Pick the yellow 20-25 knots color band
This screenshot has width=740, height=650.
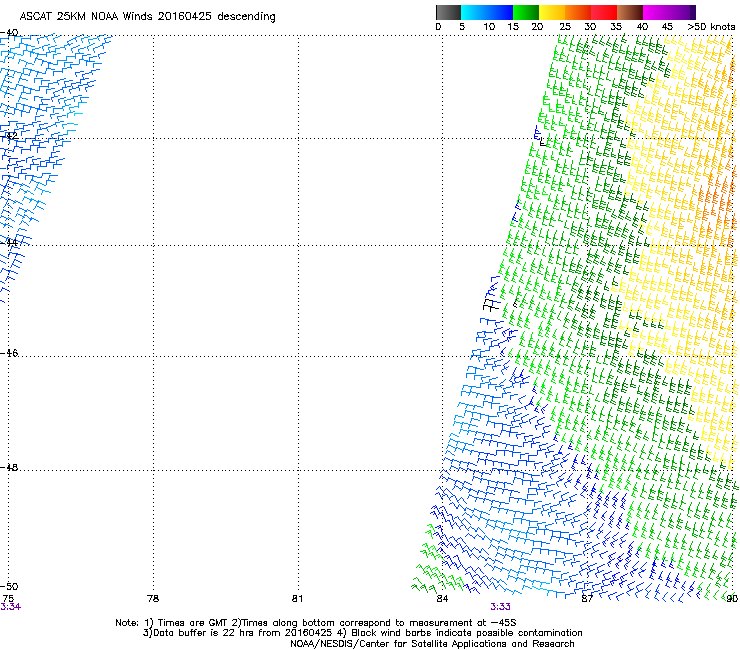pos(552,12)
